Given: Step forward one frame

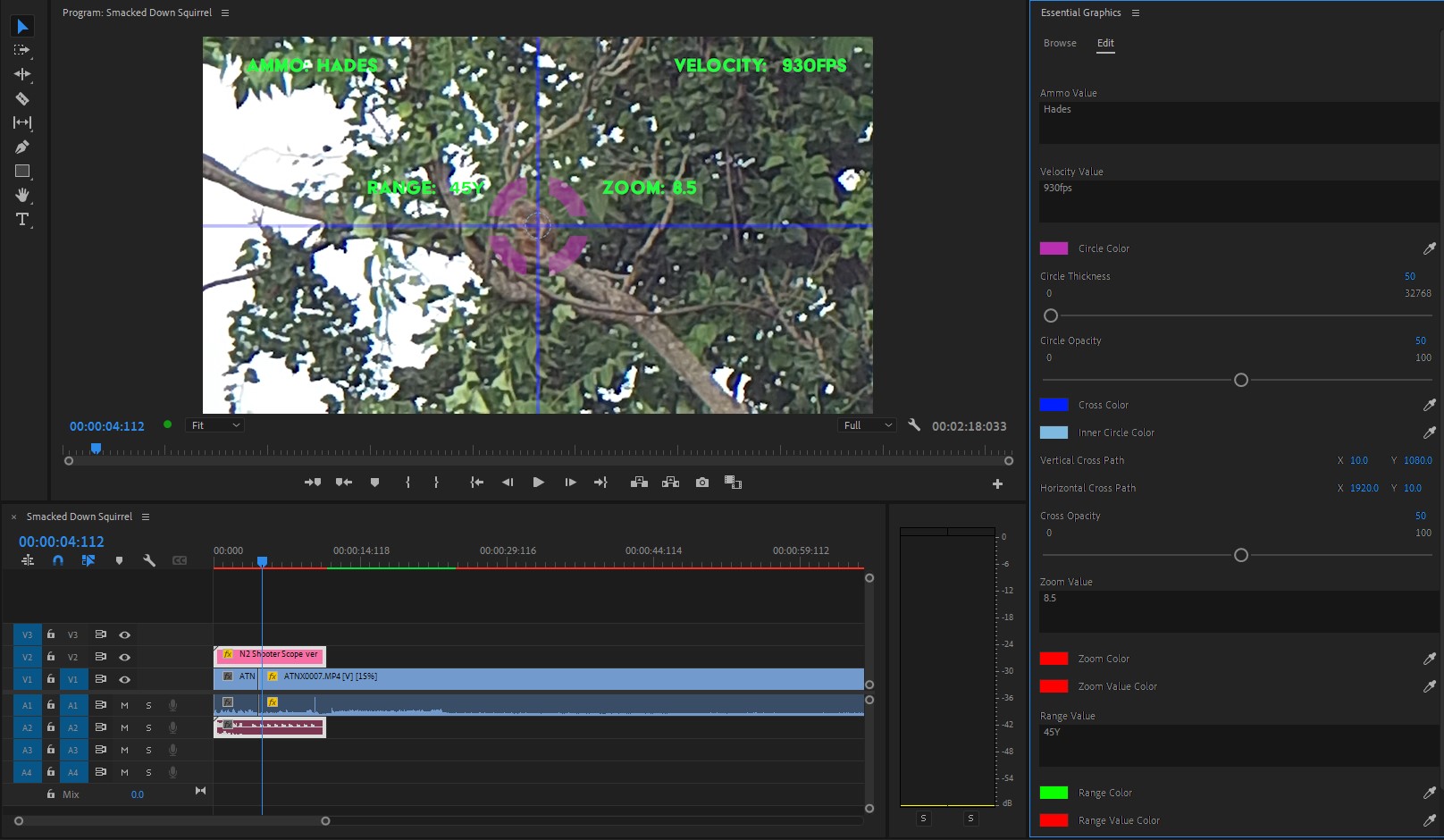Looking at the screenshot, I should pyautogui.click(x=570, y=483).
